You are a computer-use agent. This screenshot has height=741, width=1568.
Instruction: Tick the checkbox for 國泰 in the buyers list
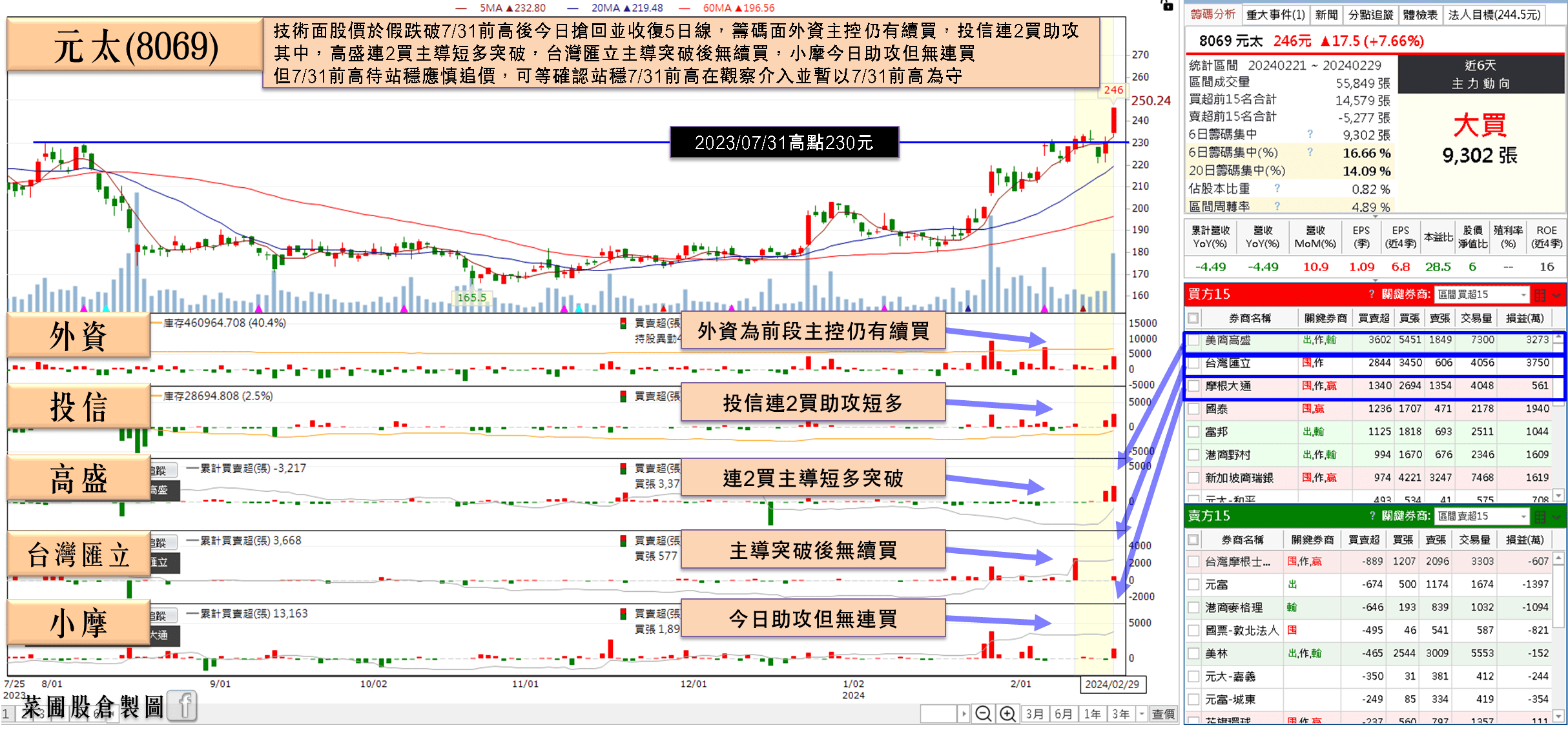tap(1193, 409)
